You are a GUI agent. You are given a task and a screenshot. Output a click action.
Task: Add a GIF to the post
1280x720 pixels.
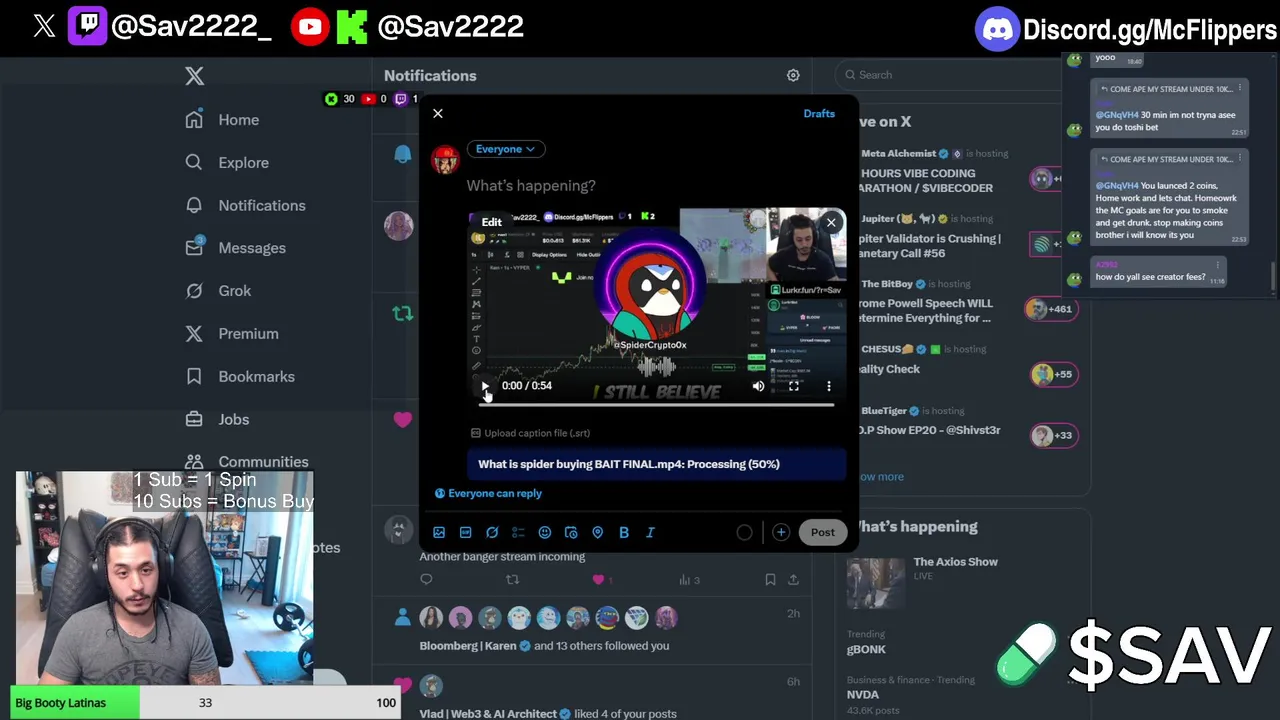[465, 533]
